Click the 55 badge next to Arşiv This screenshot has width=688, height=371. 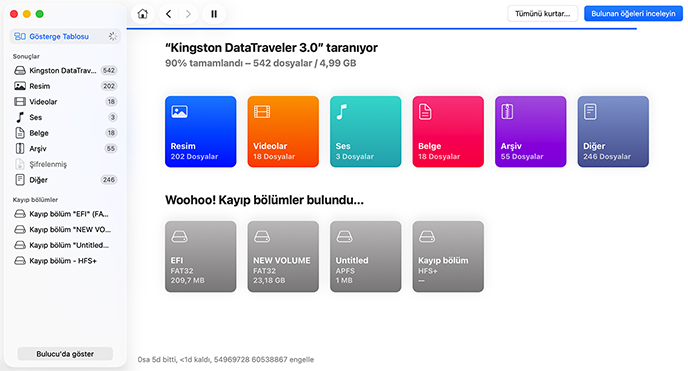click(111, 149)
